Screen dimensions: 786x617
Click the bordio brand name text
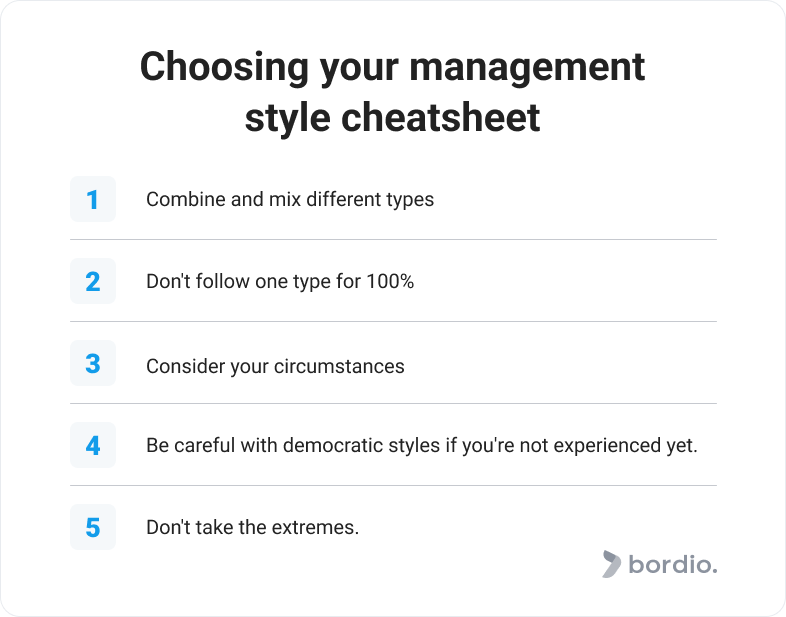click(673, 564)
